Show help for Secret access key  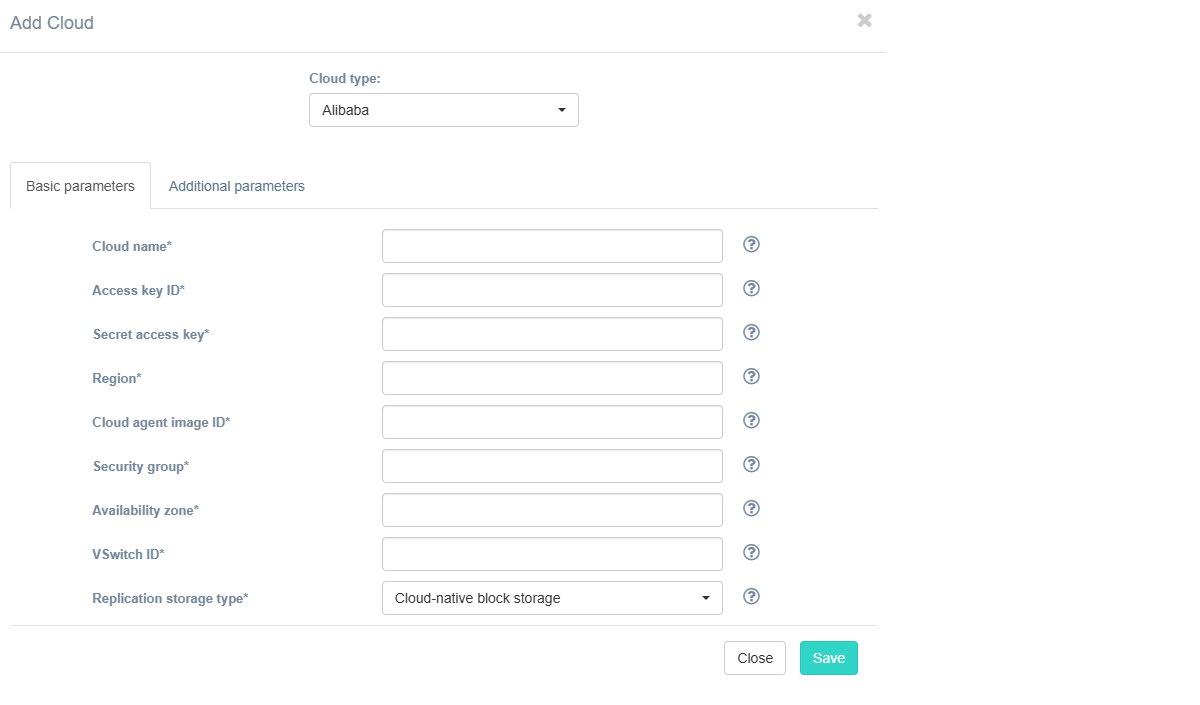752,333
